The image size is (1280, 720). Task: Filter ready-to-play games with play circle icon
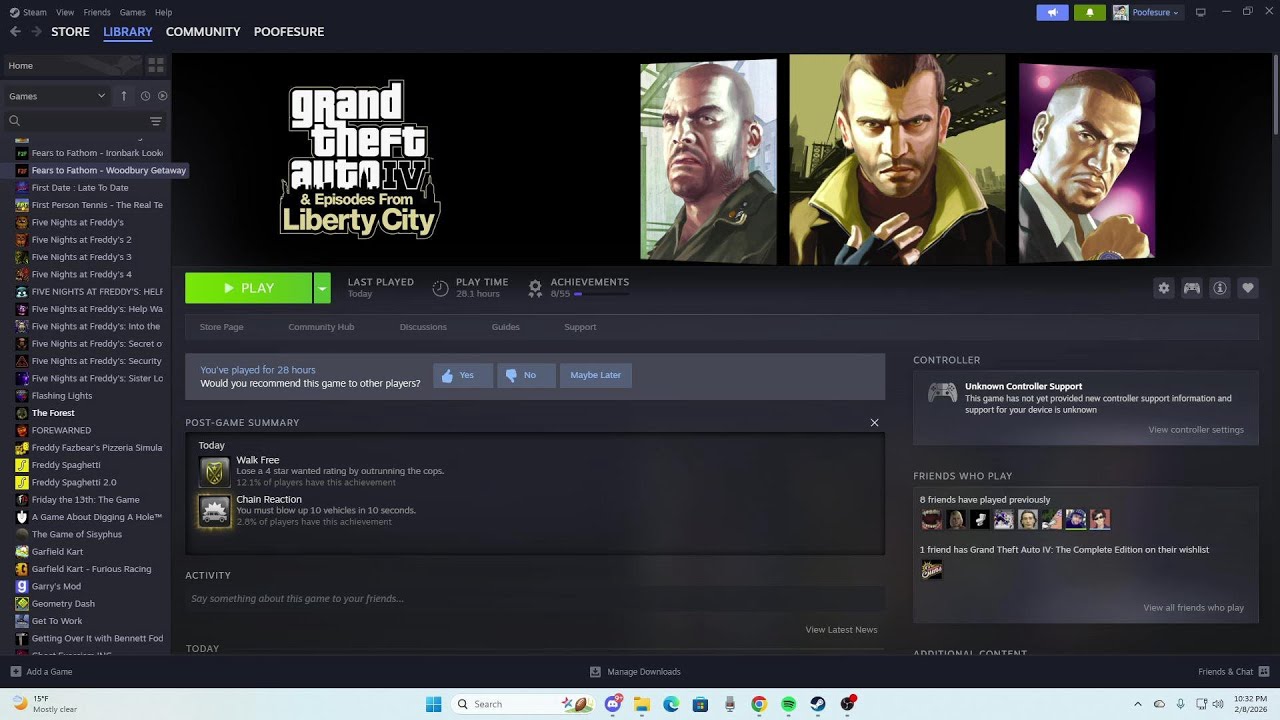pyautogui.click(x=163, y=96)
